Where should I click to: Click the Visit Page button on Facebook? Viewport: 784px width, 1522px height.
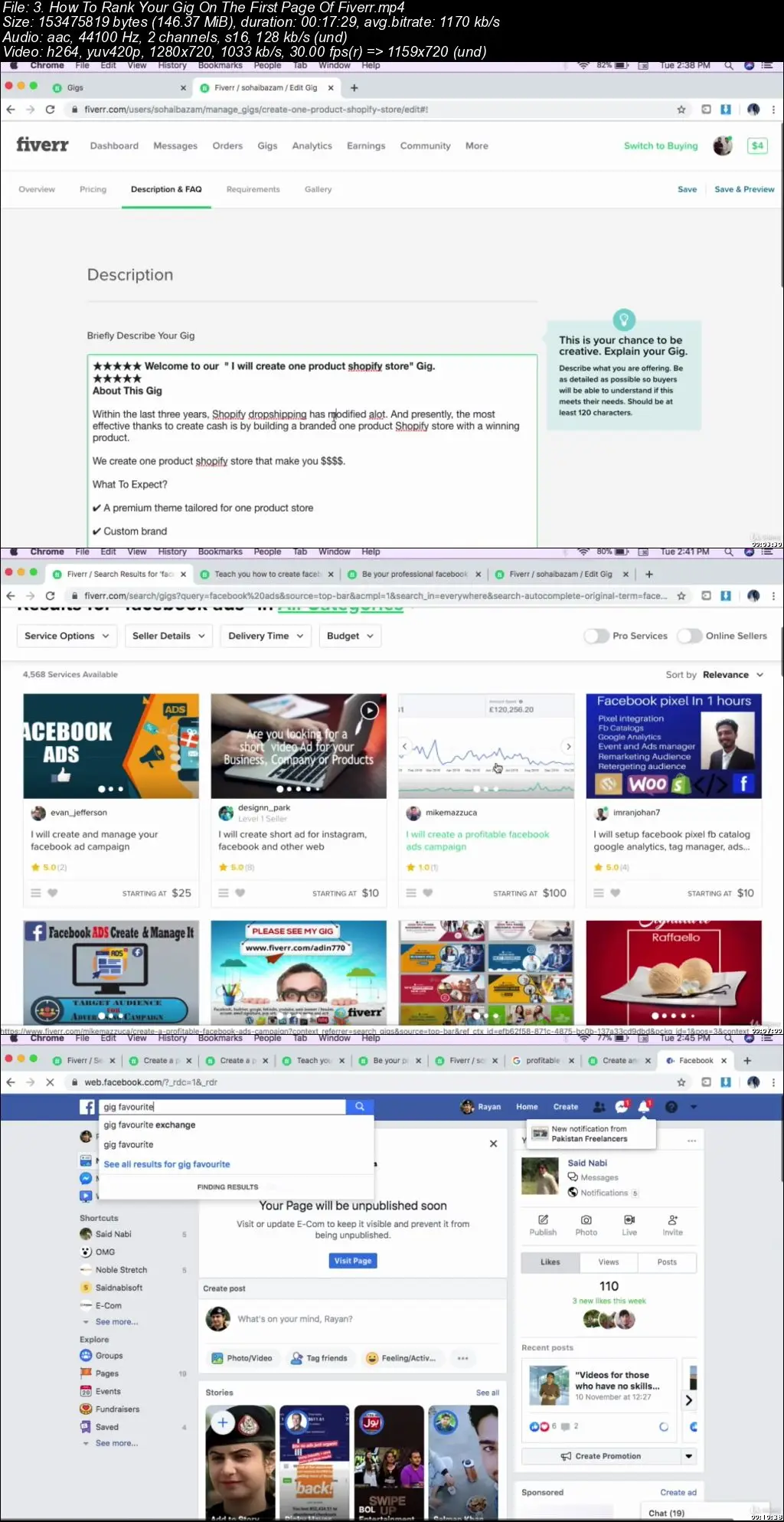coord(353,1261)
